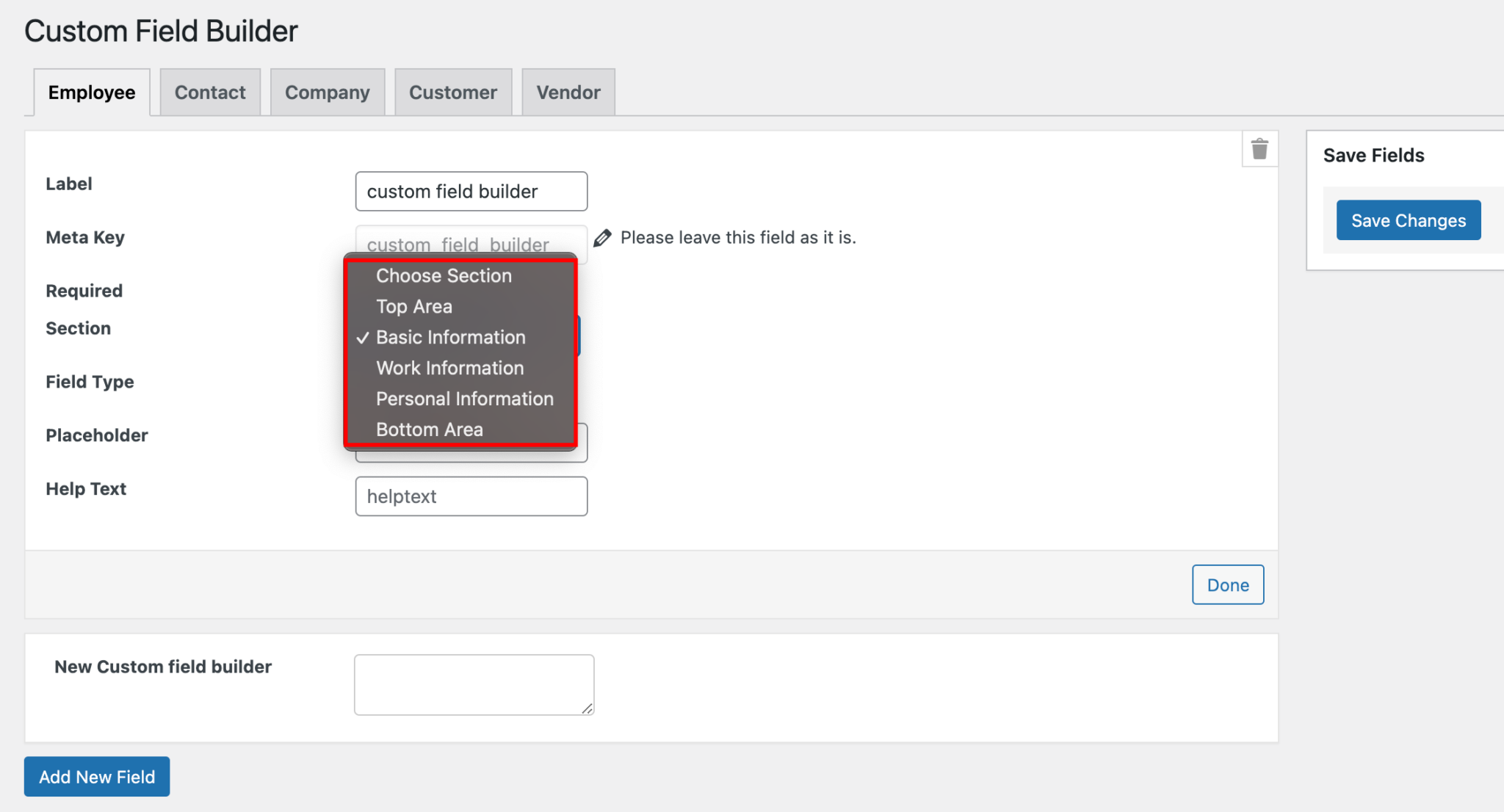Click the 'Custom Field Builder' page title
Viewport: 1504px width, 812px height.
tap(161, 32)
